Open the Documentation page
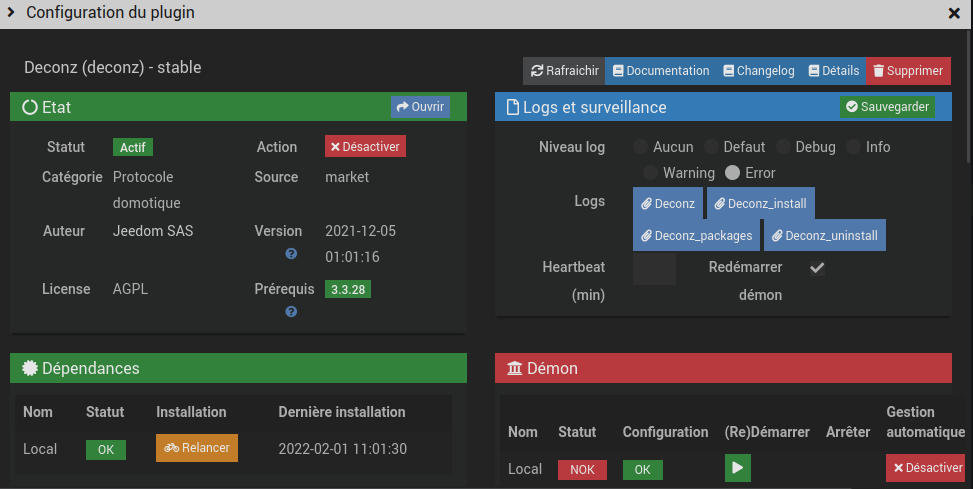This screenshot has height=489, width=973. [x=661, y=71]
